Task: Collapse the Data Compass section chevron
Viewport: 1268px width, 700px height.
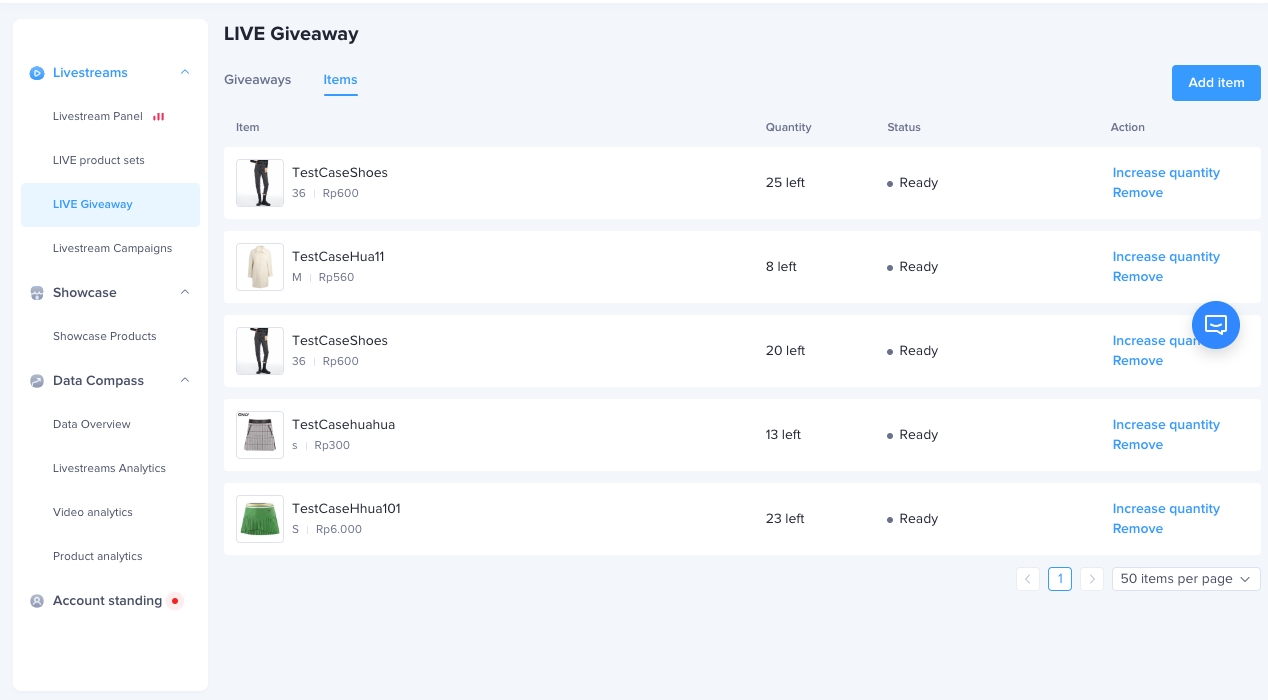Action: [185, 380]
